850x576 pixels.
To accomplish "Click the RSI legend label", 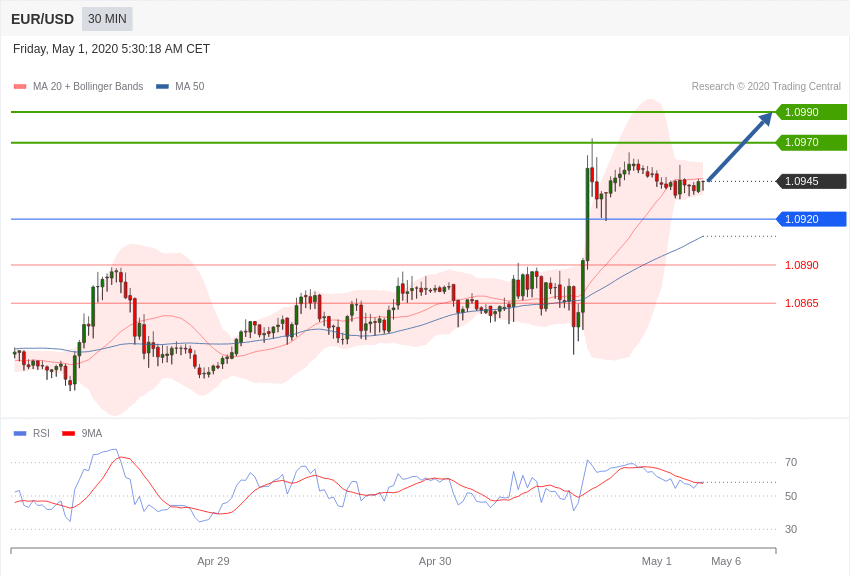I will point(41,433).
